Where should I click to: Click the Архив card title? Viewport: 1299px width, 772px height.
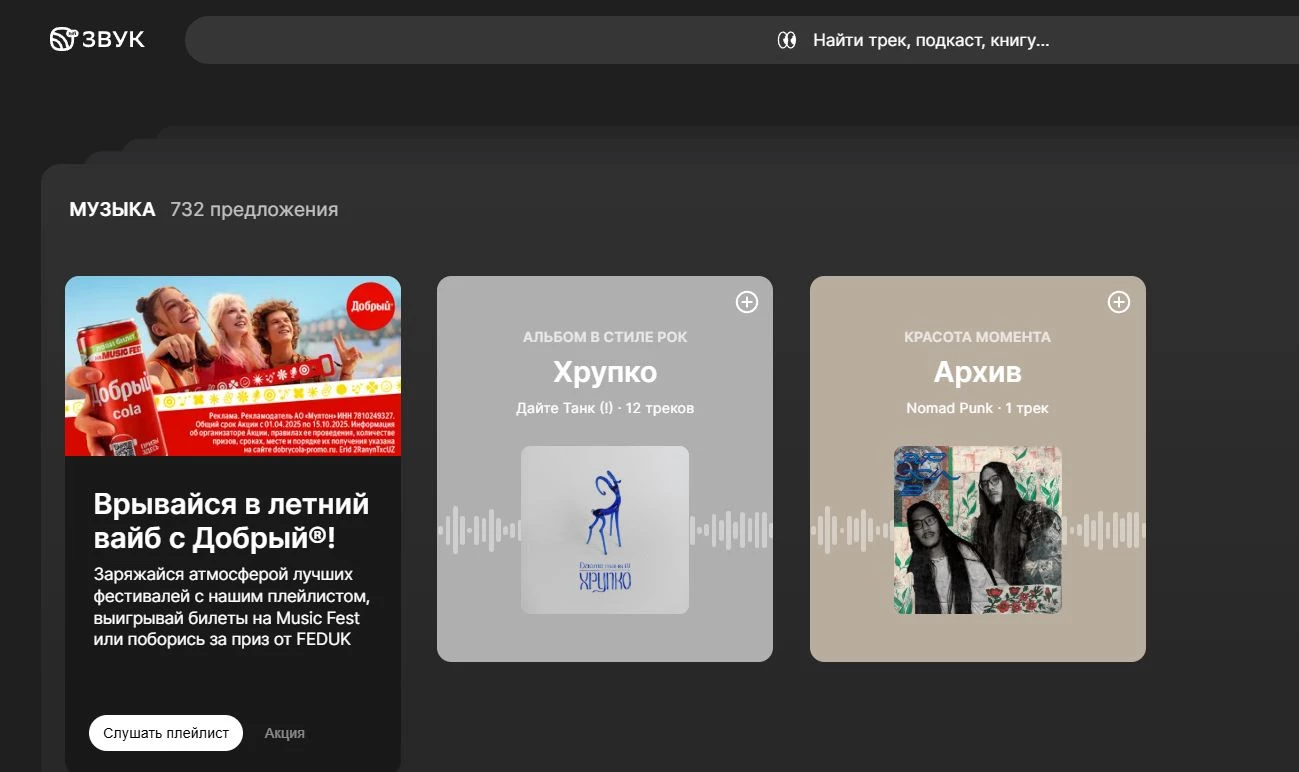(x=977, y=373)
